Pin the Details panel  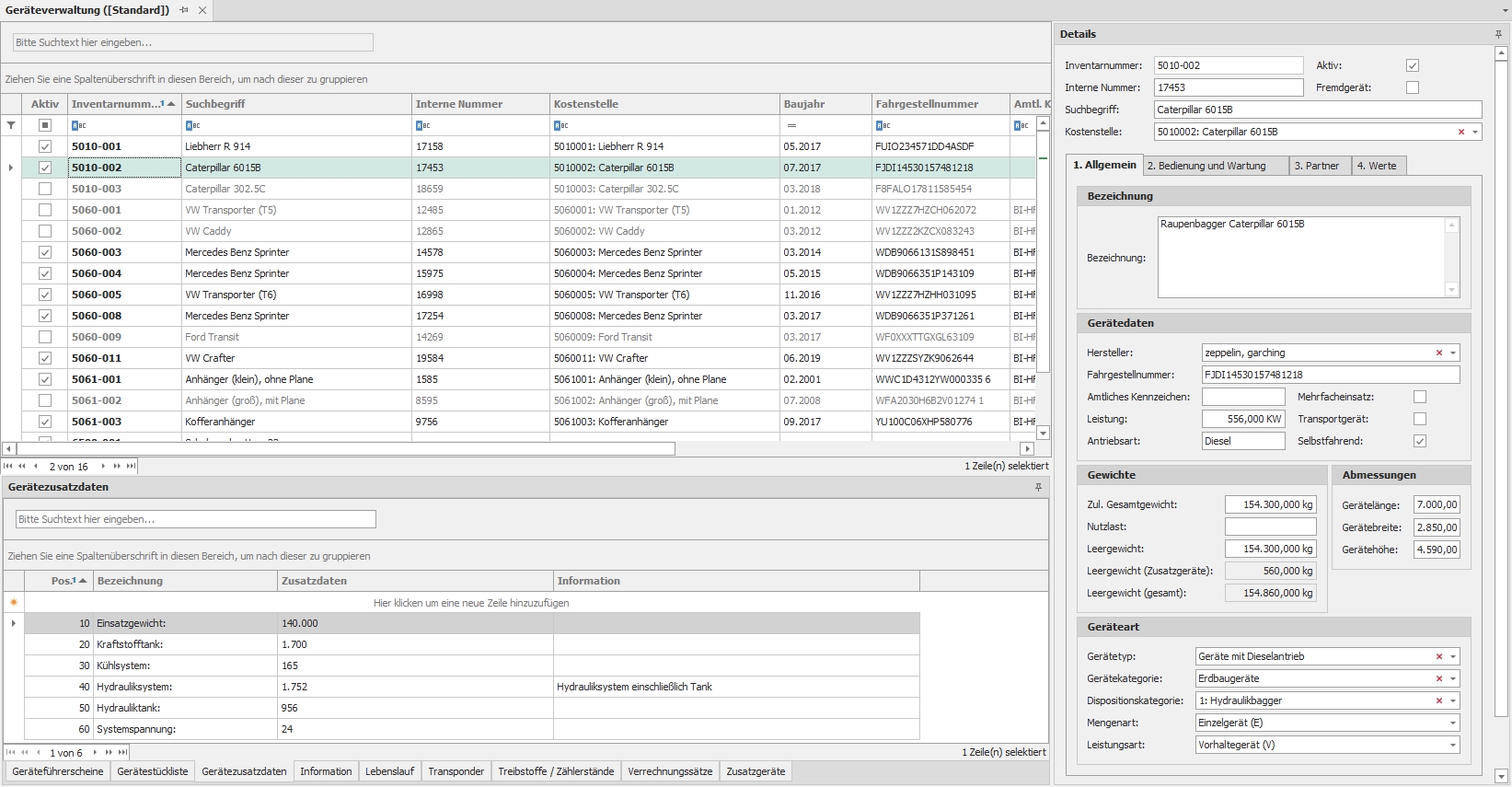pyautogui.click(x=1498, y=34)
